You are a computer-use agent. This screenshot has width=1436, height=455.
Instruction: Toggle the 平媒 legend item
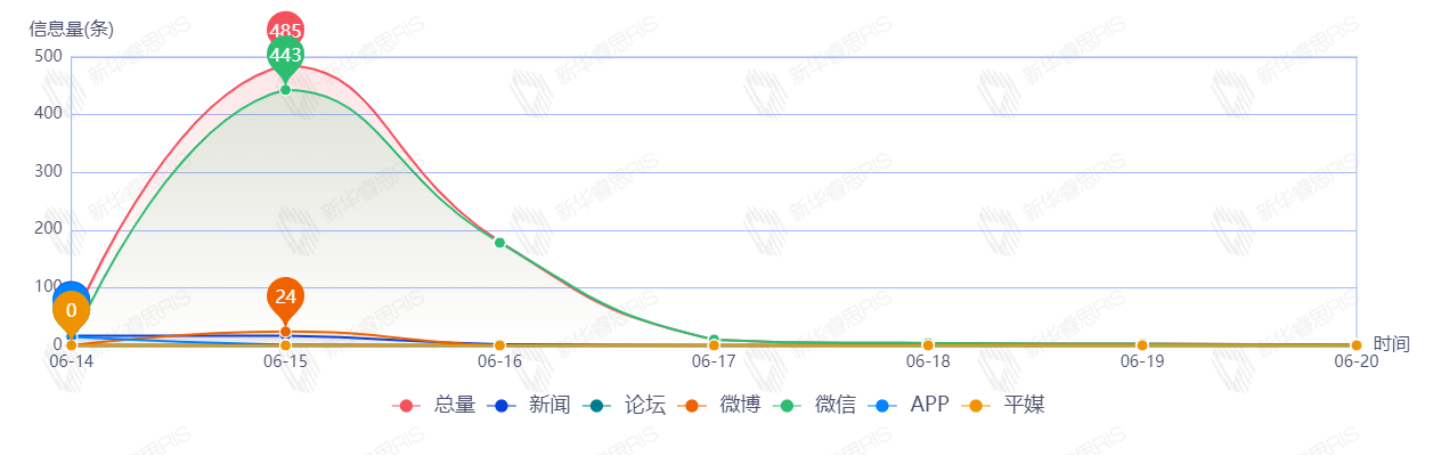(x=1003, y=405)
